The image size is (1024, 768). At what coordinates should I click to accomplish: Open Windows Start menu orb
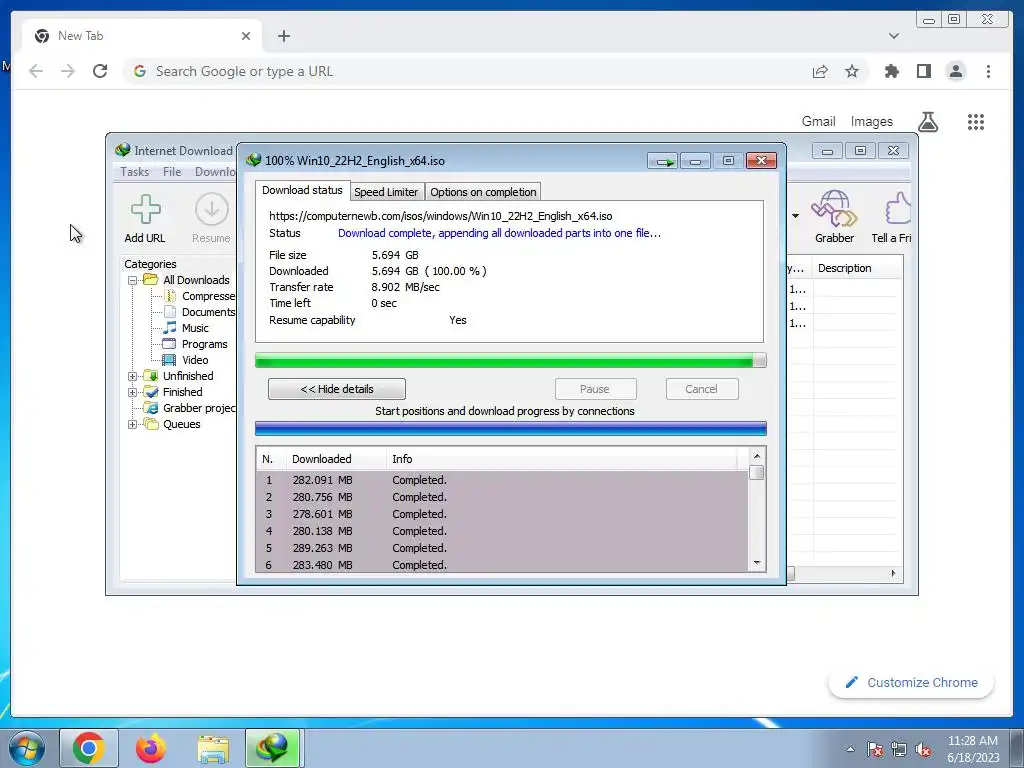point(27,749)
